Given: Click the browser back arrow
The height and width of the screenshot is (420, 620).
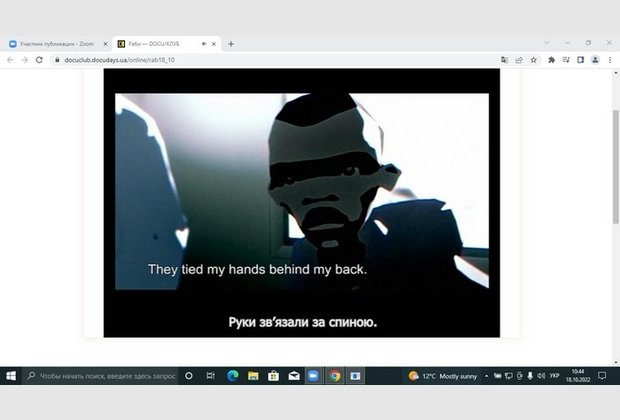Looking at the screenshot, I should tap(10, 60).
